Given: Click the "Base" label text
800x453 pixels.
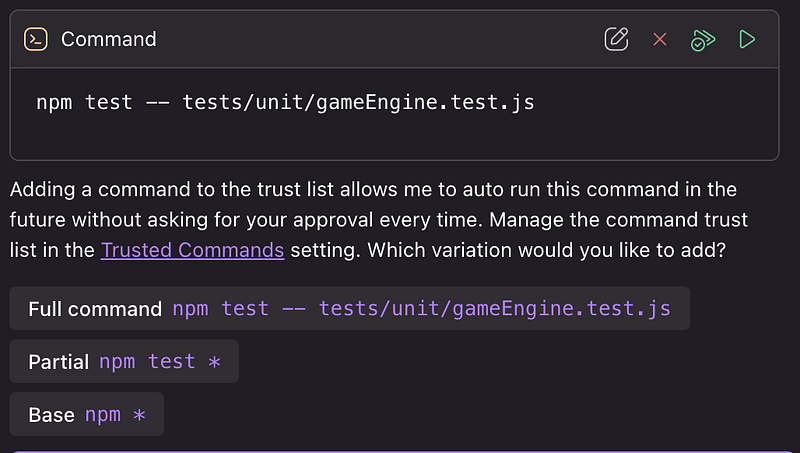Looking at the screenshot, I should (51, 414).
